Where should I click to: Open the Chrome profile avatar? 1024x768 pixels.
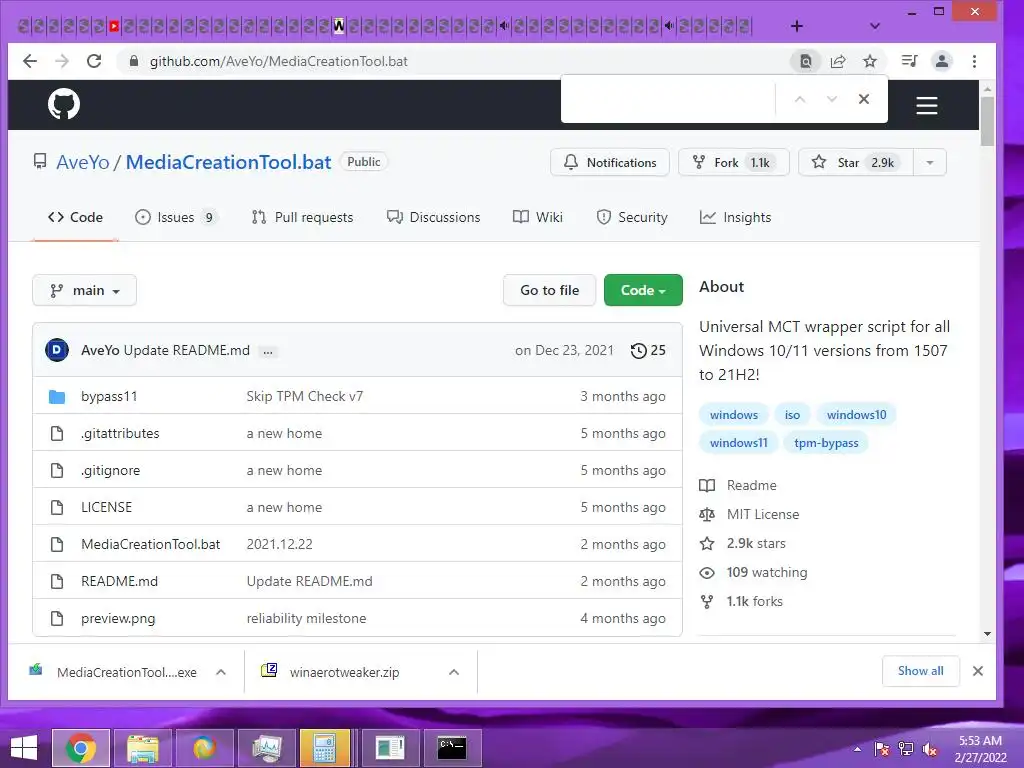click(x=942, y=61)
